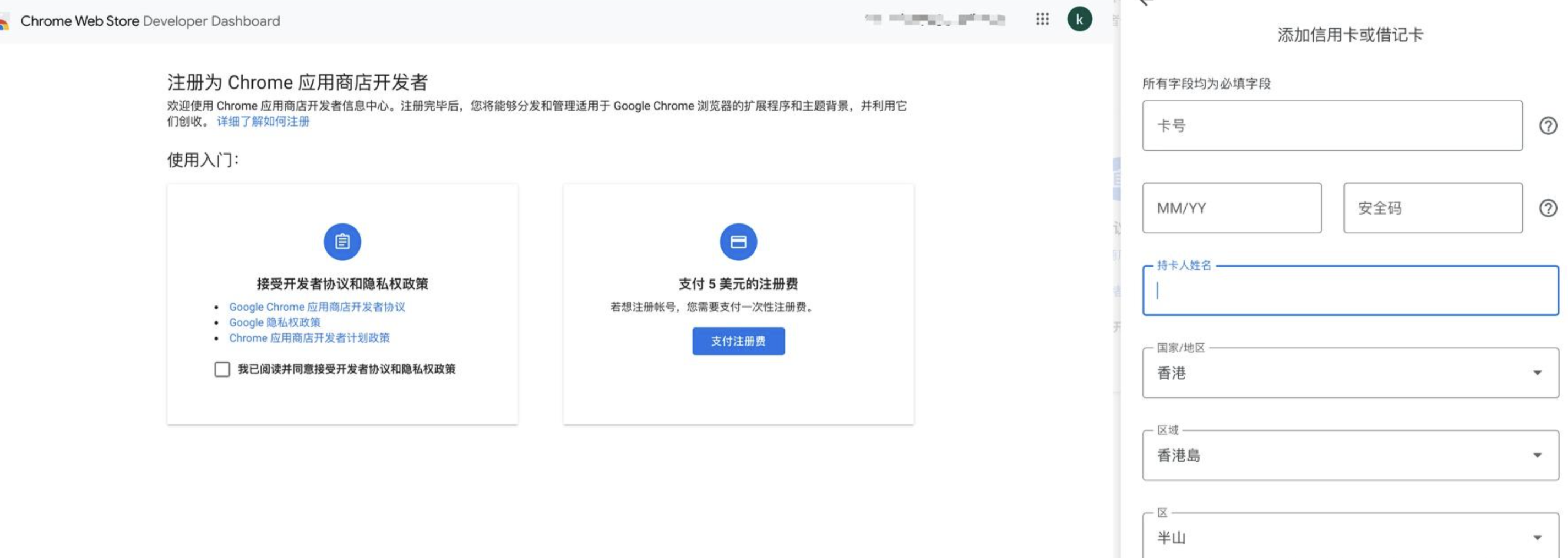Click the credit card icon on payment card

pos(738,242)
